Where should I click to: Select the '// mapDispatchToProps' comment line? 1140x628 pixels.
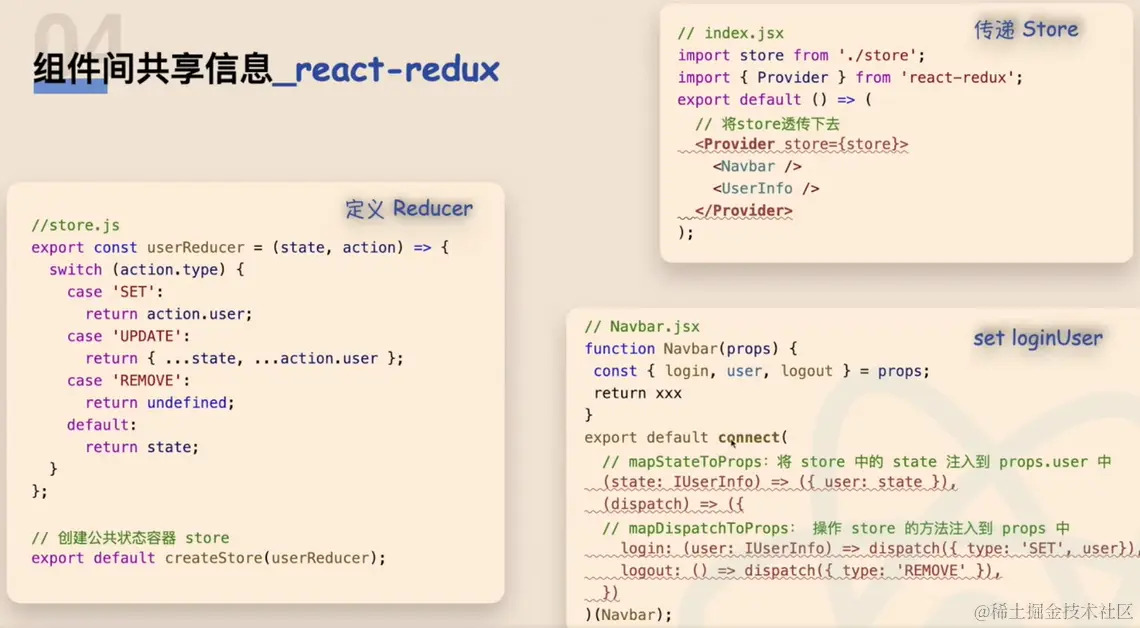click(x=835, y=528)
